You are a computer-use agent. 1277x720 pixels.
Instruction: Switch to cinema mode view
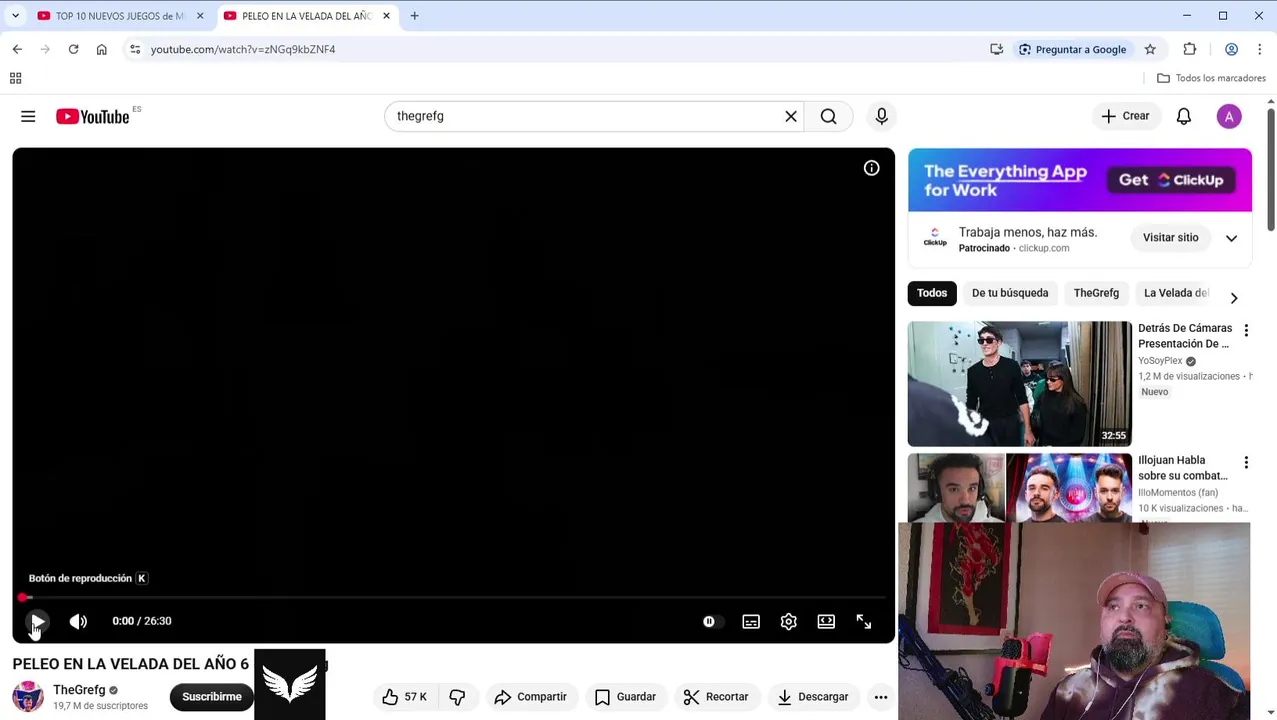[826, 621]
